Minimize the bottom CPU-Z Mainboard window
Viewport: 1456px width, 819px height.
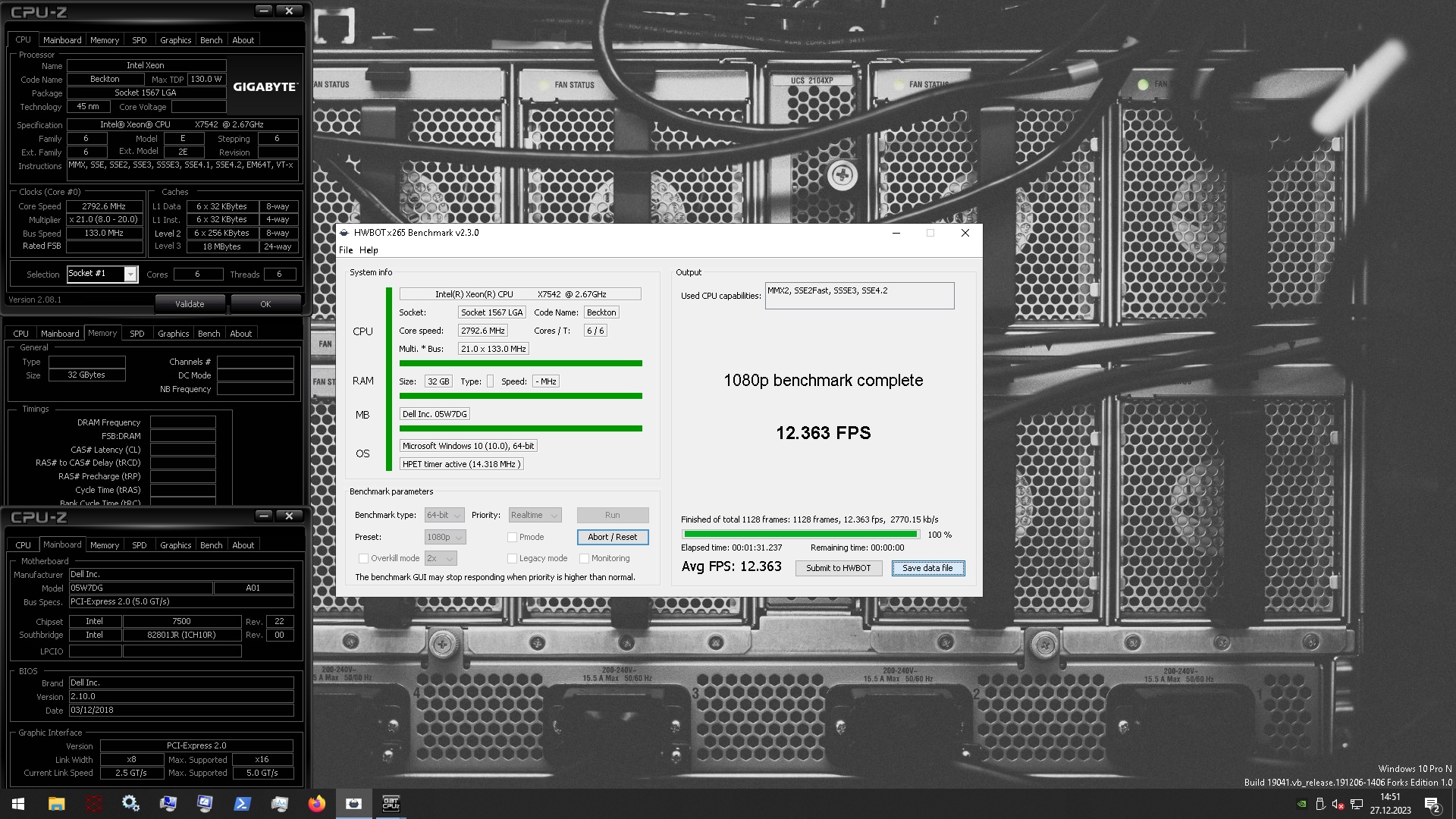263,516
